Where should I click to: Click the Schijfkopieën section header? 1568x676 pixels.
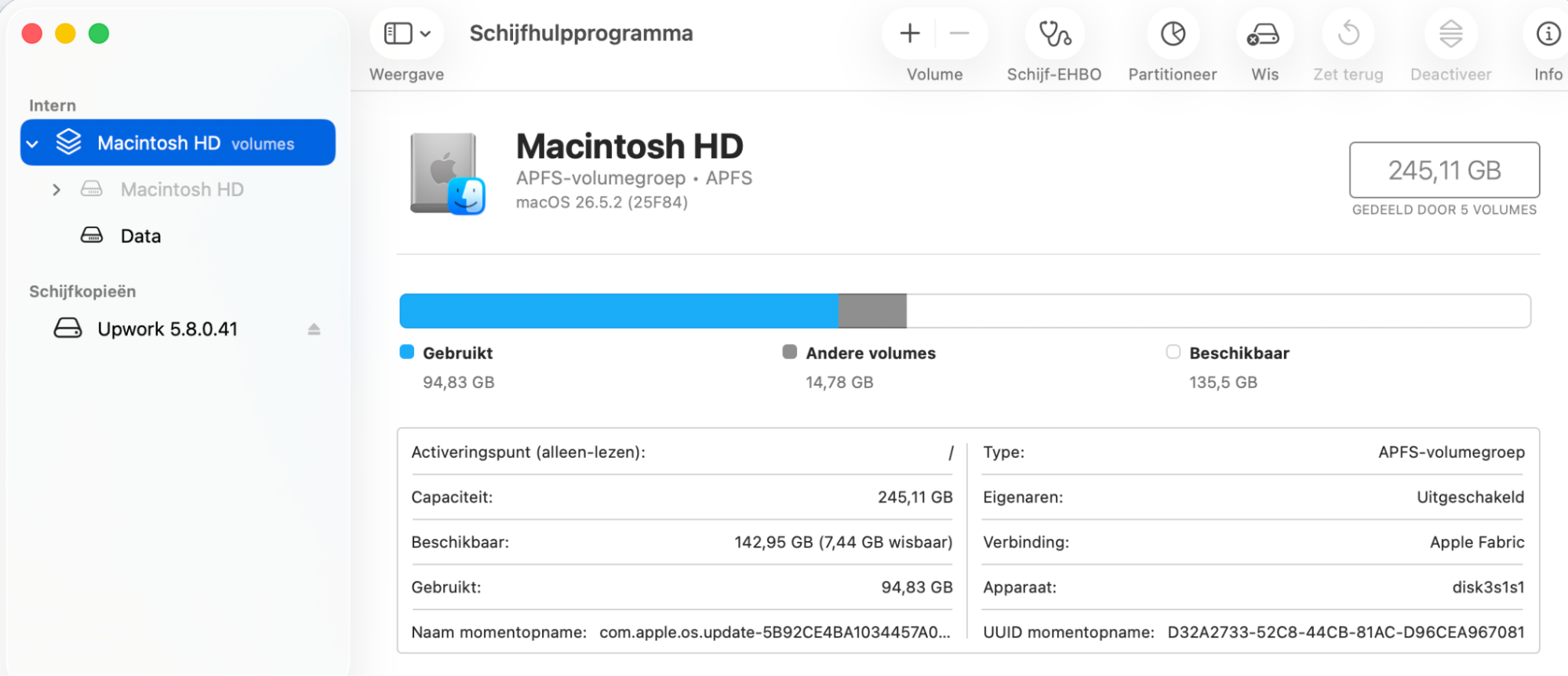tap(82, 292)
